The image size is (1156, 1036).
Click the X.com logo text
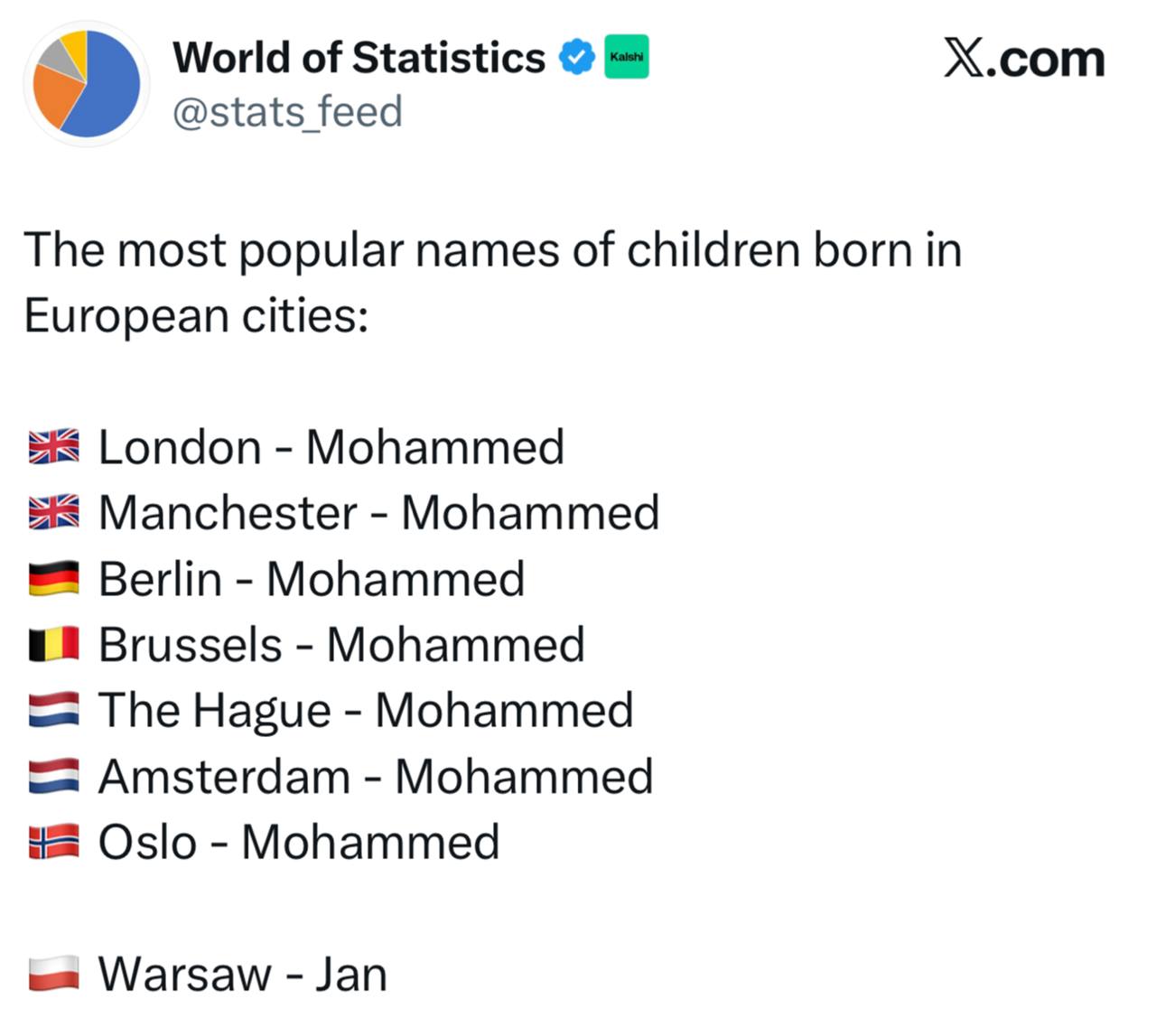click(x=1023, y=59)
